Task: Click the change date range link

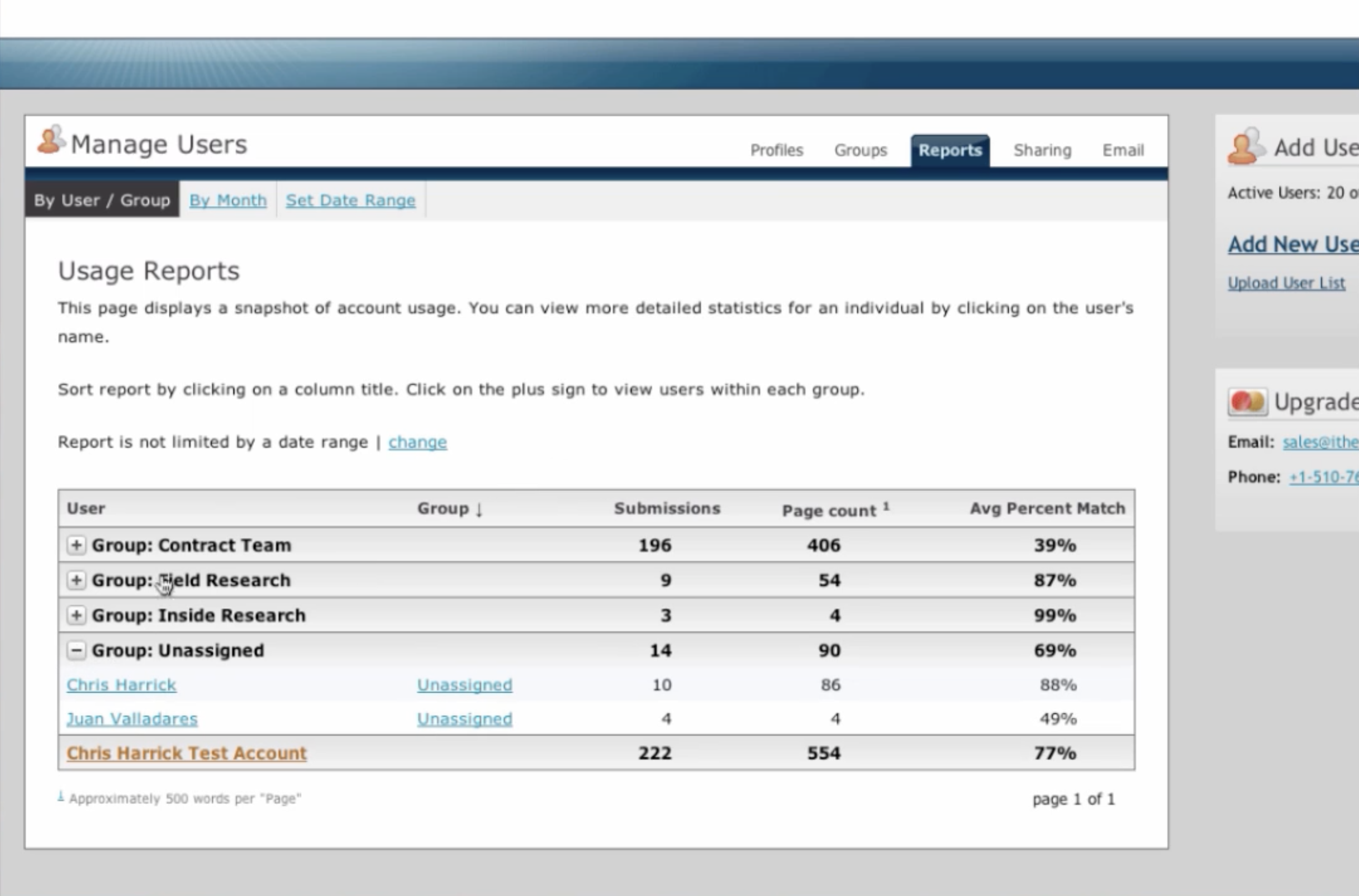Action: pos(417,442)
